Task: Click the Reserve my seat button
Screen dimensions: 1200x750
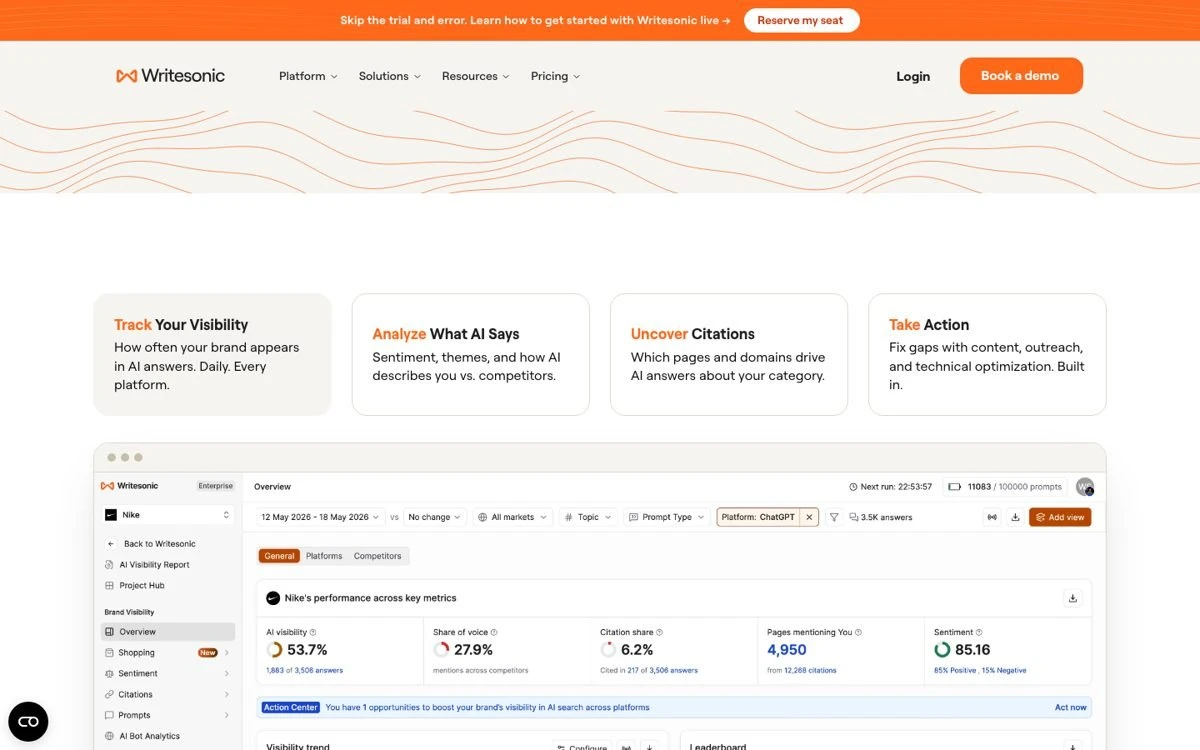Action: 801,20
